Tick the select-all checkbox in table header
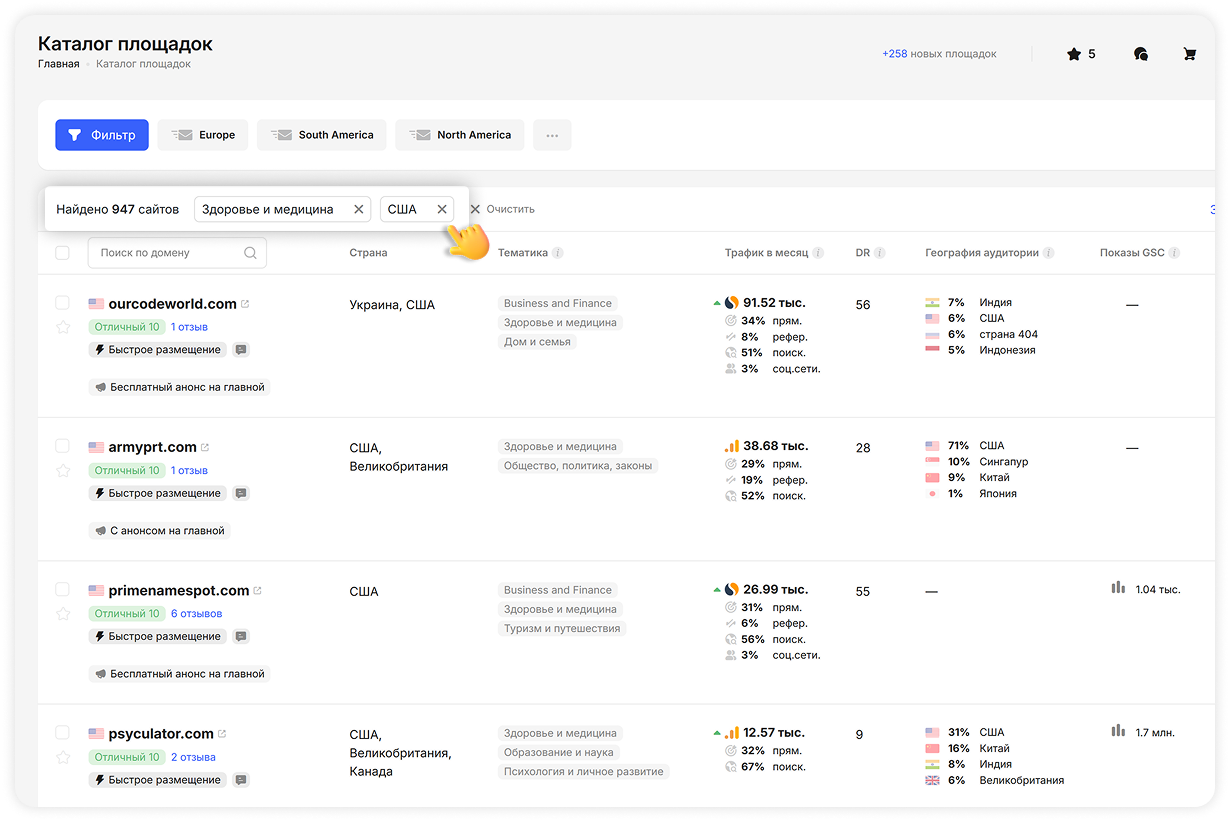The height and width of the screenshot is (822, 1230). pos(62,253)
